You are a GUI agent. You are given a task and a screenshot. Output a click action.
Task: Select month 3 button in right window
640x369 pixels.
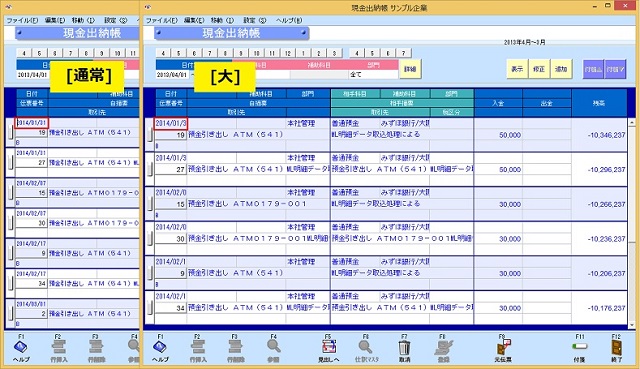tap(335, 53)
